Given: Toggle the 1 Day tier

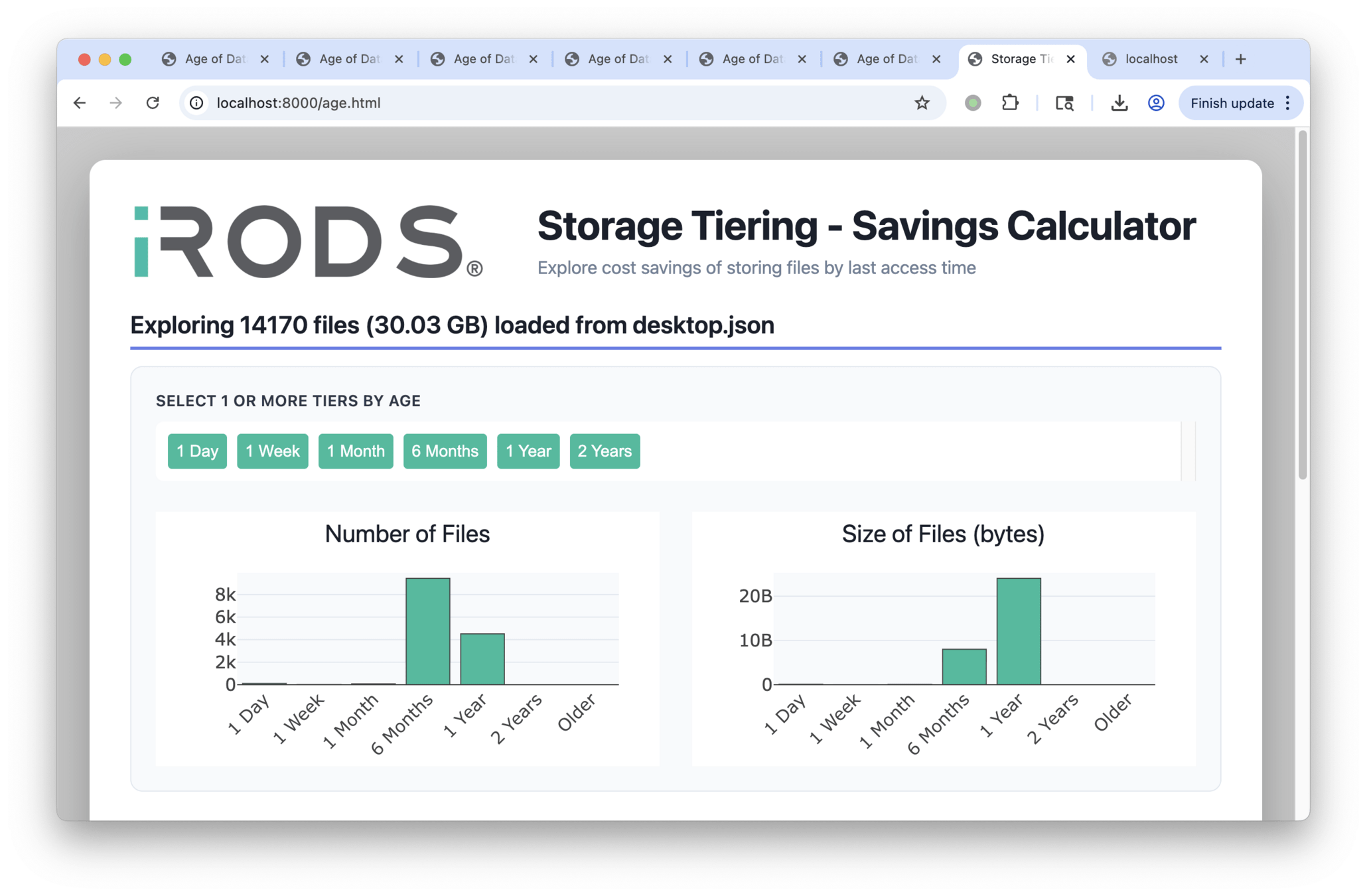Looking at the screenshot, I should (x=197, y=451).
